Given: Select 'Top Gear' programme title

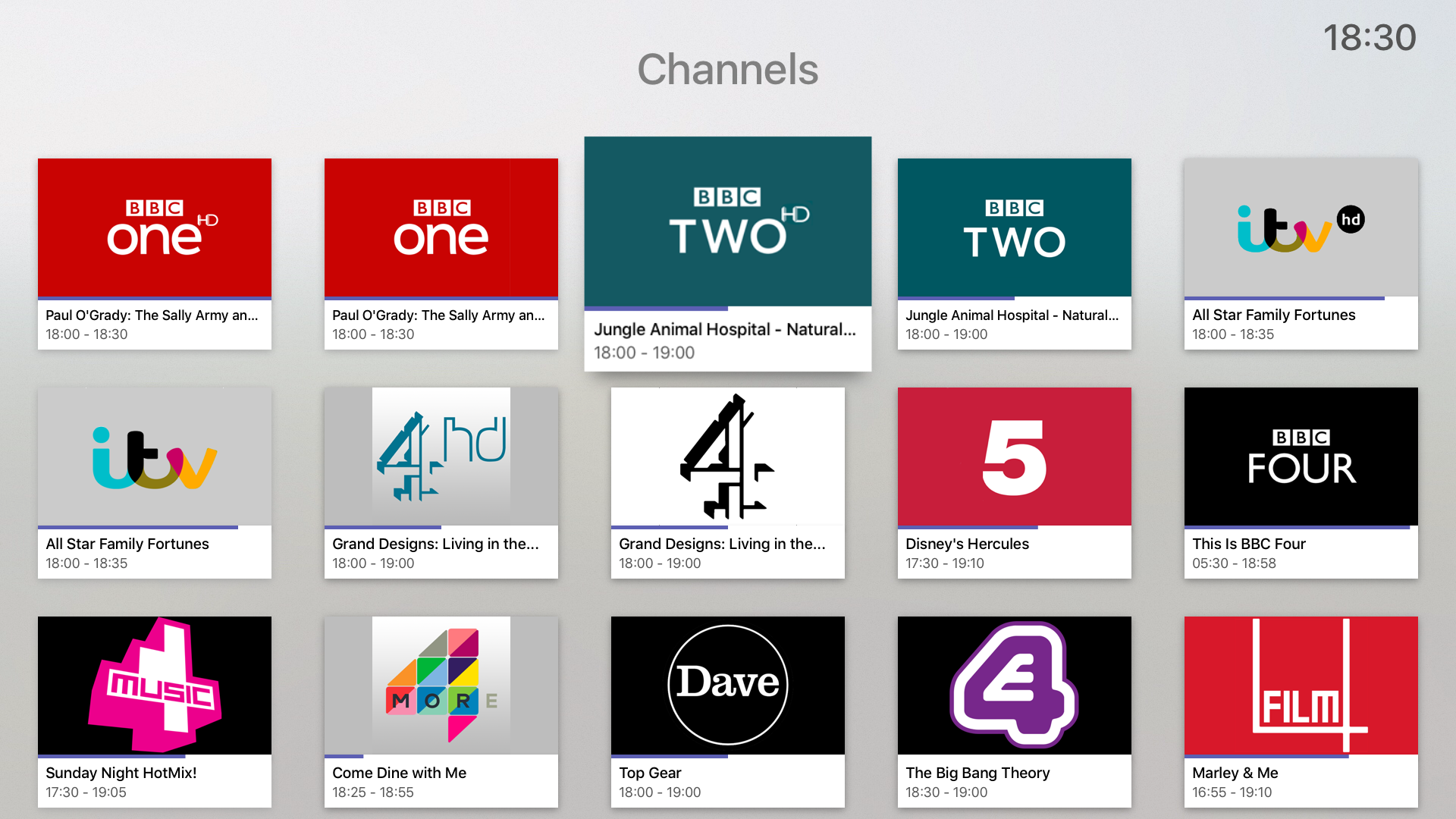Looking at the screenshot, I should pos(650,773).
